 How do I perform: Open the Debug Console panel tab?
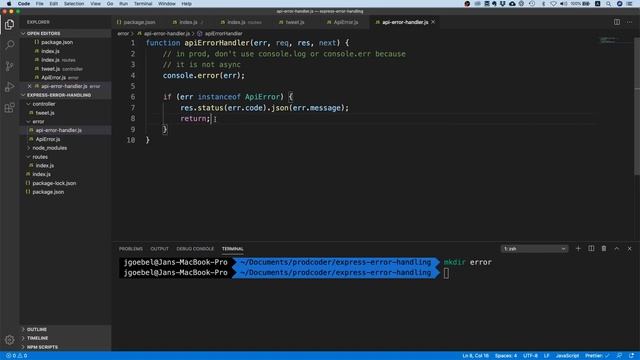[x=195, y=249]
